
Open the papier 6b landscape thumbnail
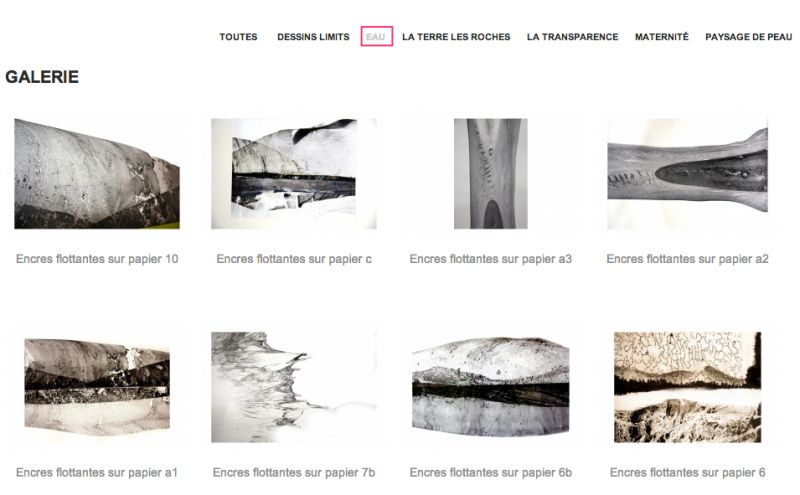pos(491,387)
